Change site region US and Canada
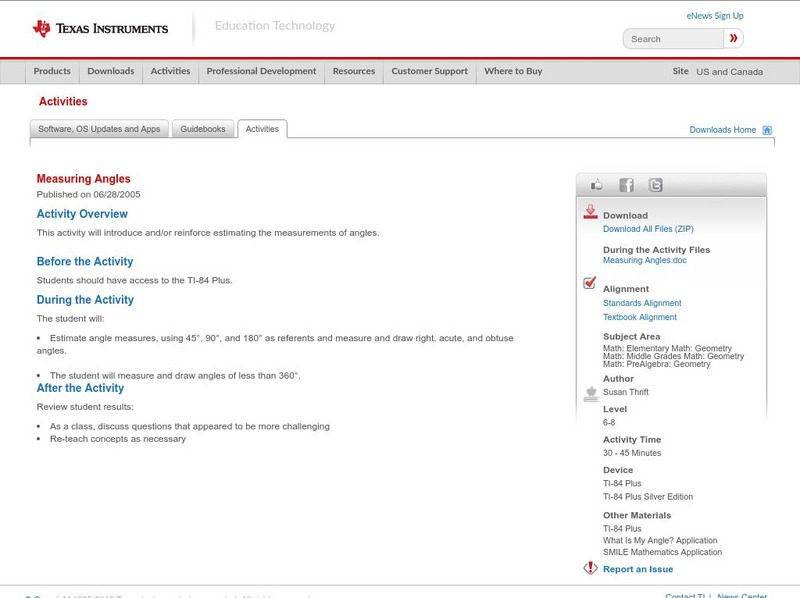 point(729,72)
